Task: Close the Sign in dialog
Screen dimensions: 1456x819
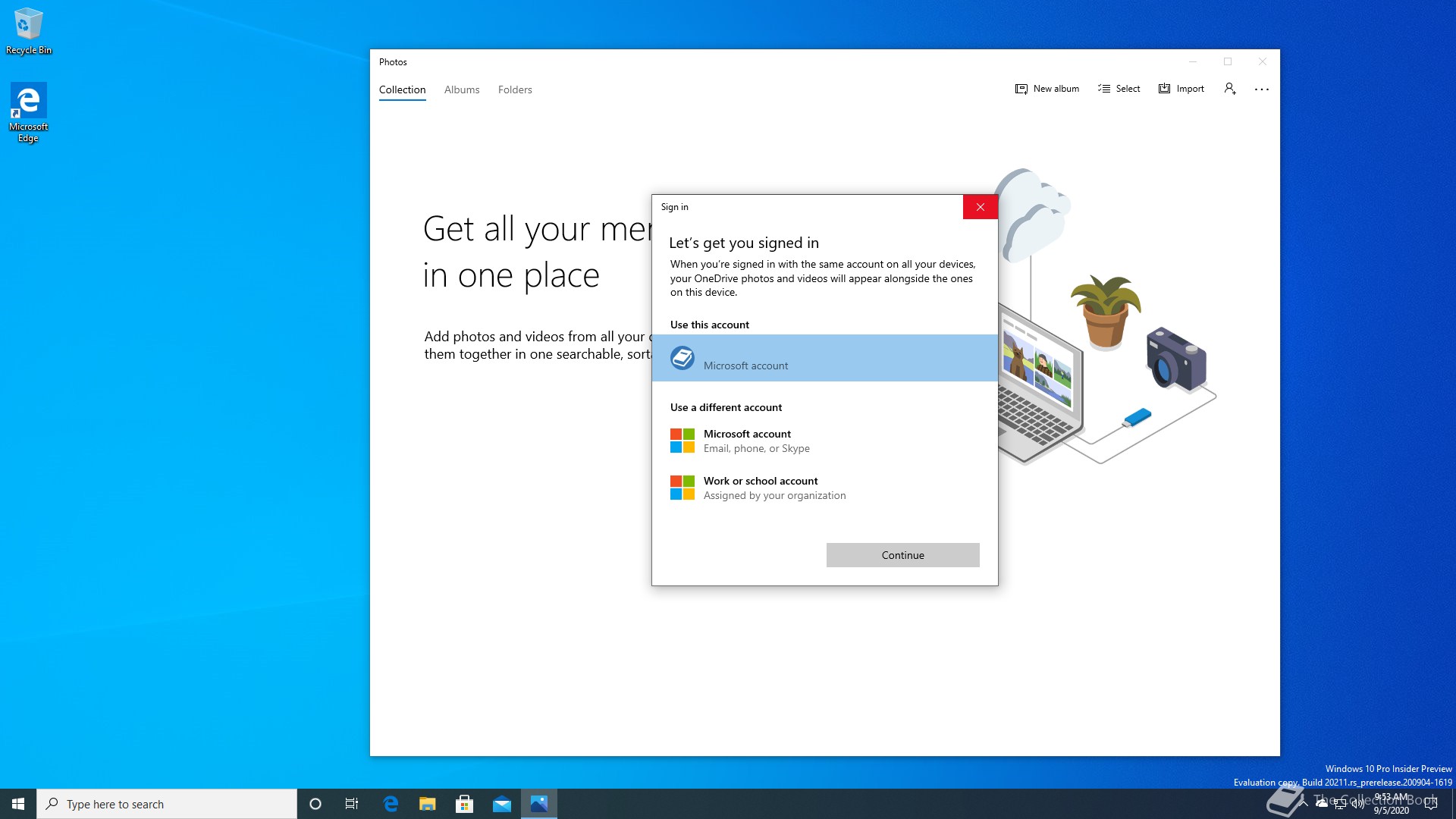Action: coord(981,207)
